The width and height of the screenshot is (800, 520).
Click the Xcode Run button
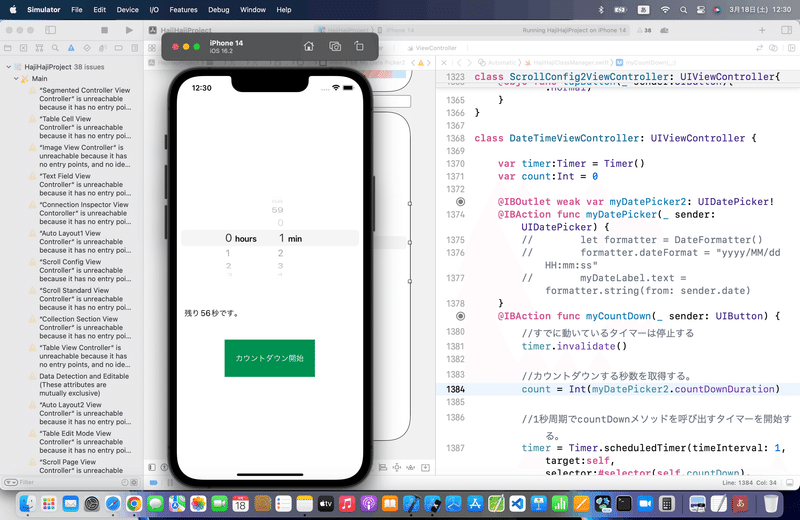129,30
